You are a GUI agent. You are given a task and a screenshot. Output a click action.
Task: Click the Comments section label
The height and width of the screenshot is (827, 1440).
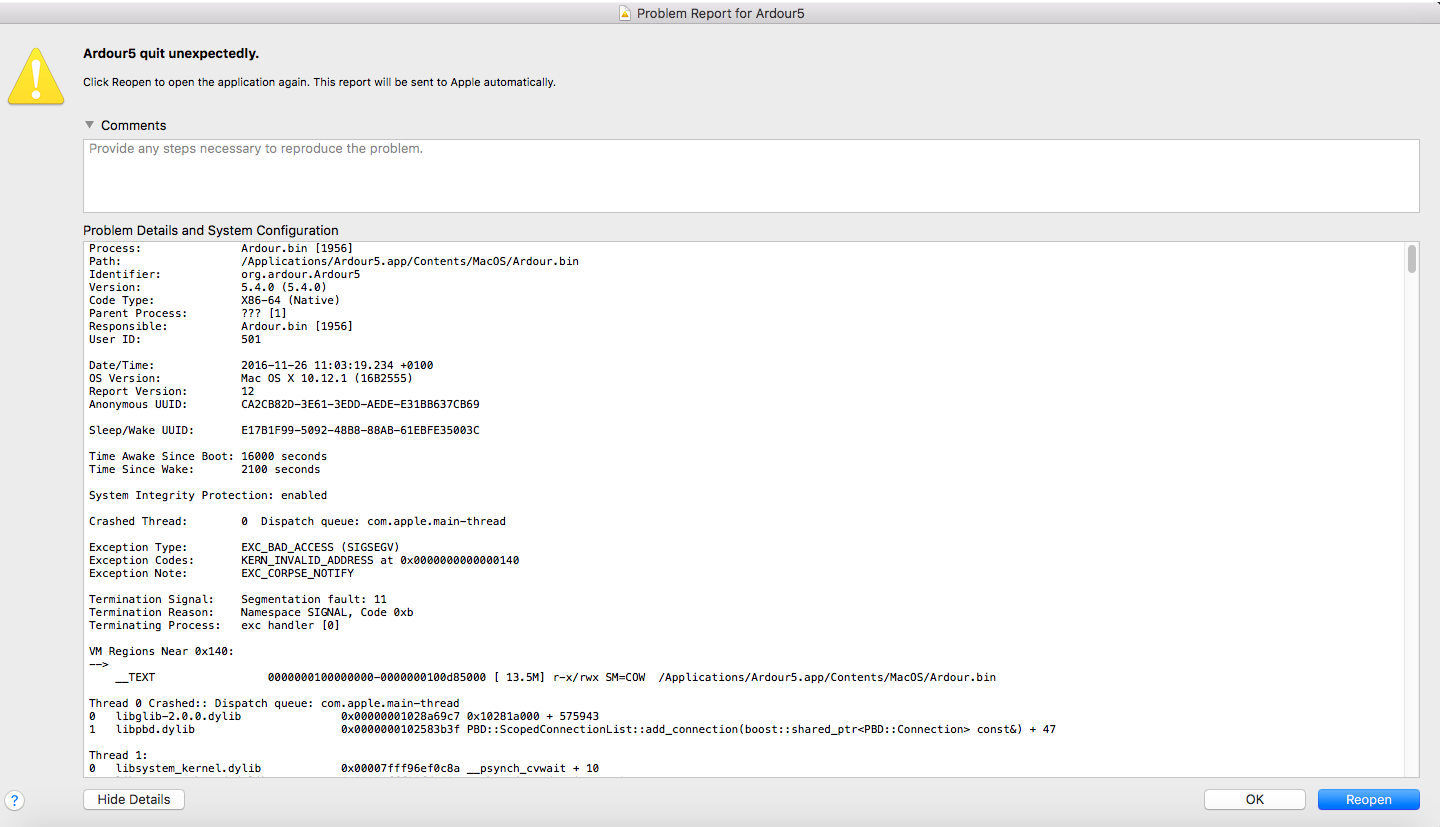point(133,125)
